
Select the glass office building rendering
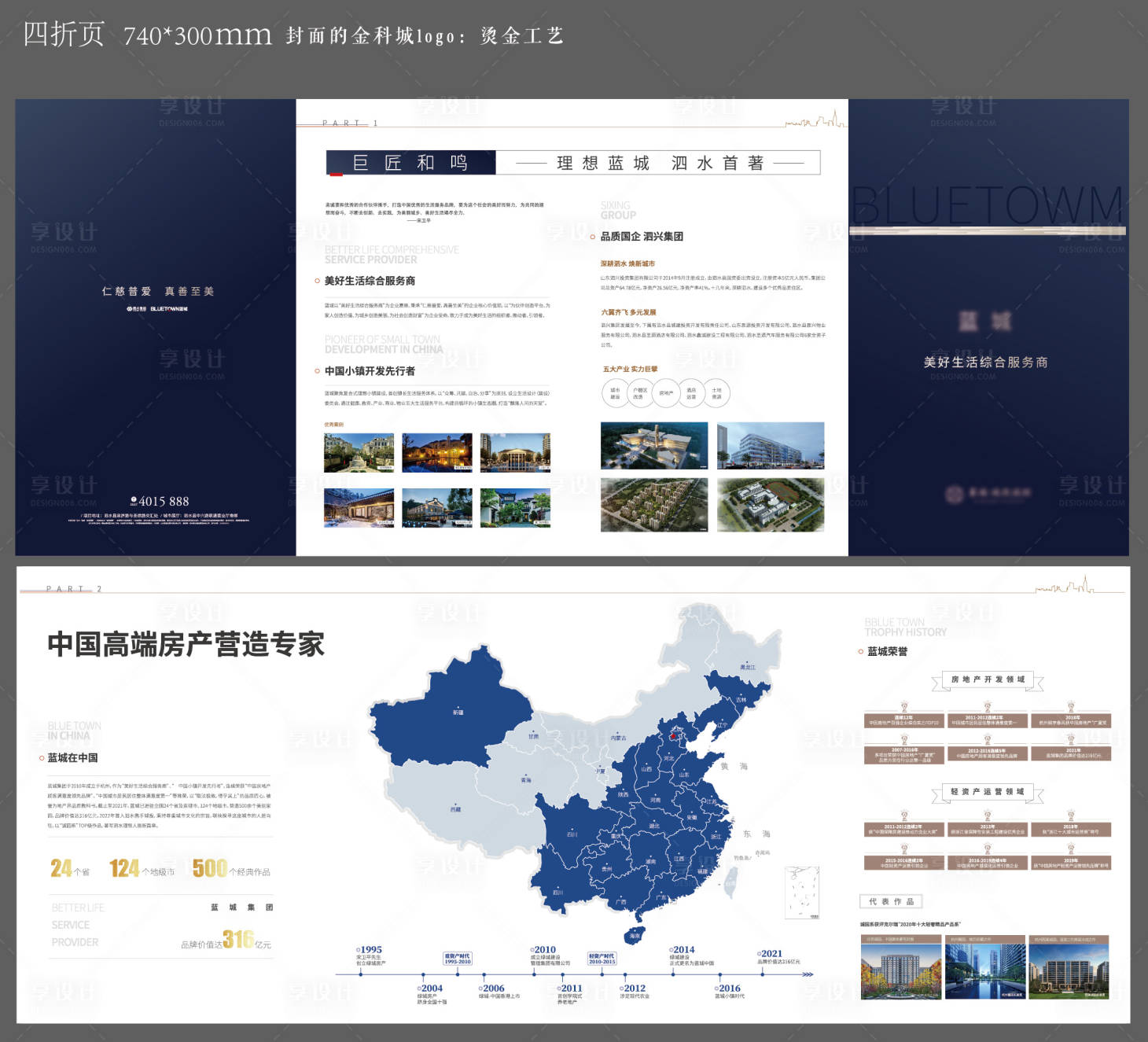pyautogui.click(x=771, y=446)
